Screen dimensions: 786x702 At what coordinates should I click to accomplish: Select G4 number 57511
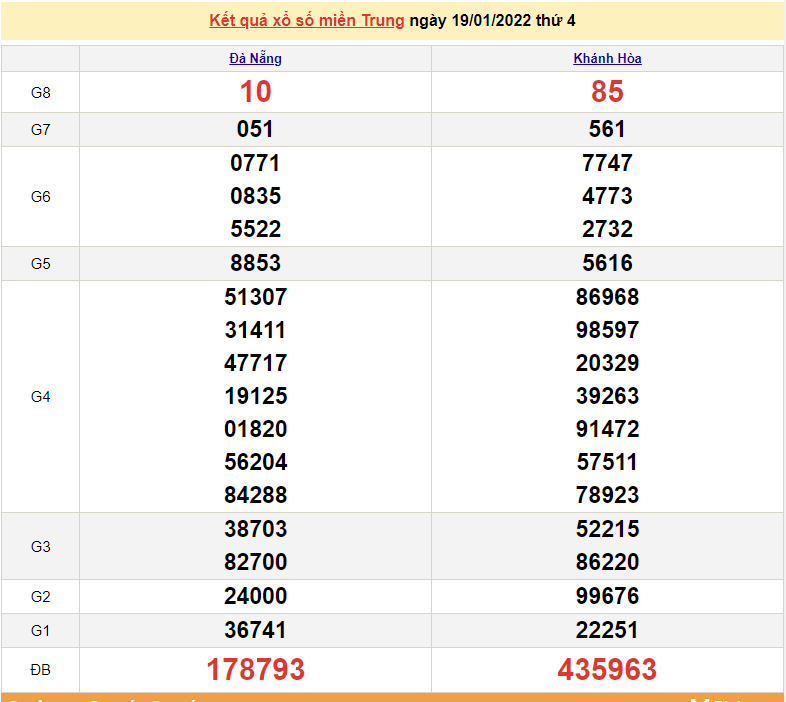pos(607,462)
